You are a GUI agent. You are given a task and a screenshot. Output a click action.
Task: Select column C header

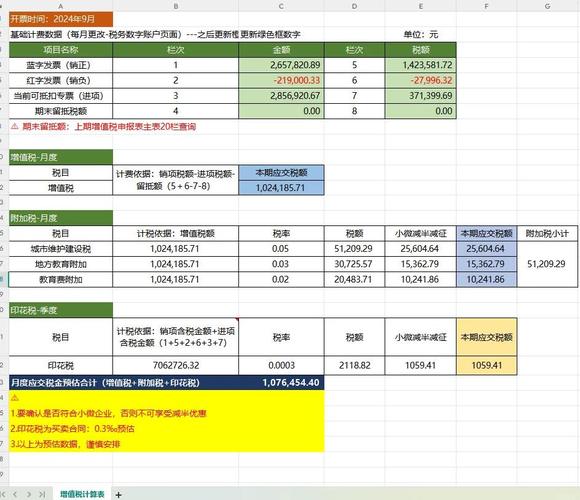pos(281,6)
